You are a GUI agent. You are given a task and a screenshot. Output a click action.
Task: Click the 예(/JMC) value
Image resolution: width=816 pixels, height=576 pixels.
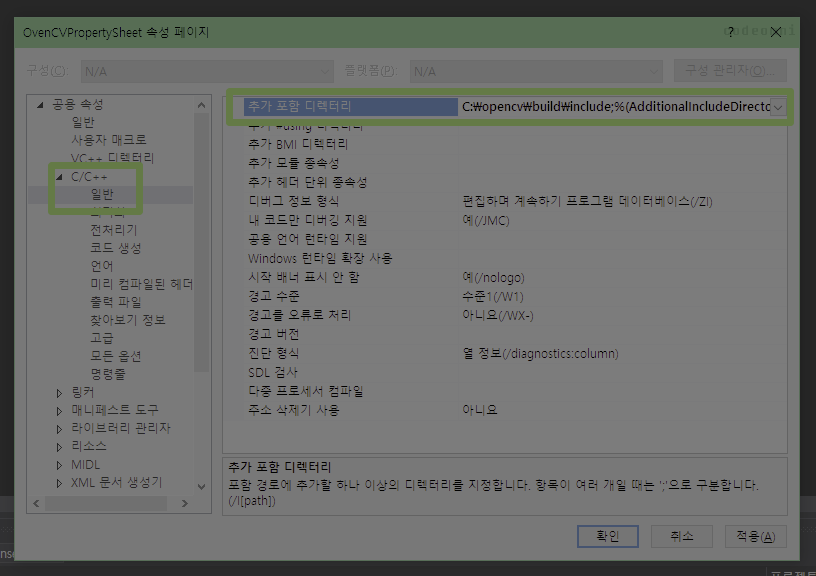pyautogui.click(x=486, y=221)
